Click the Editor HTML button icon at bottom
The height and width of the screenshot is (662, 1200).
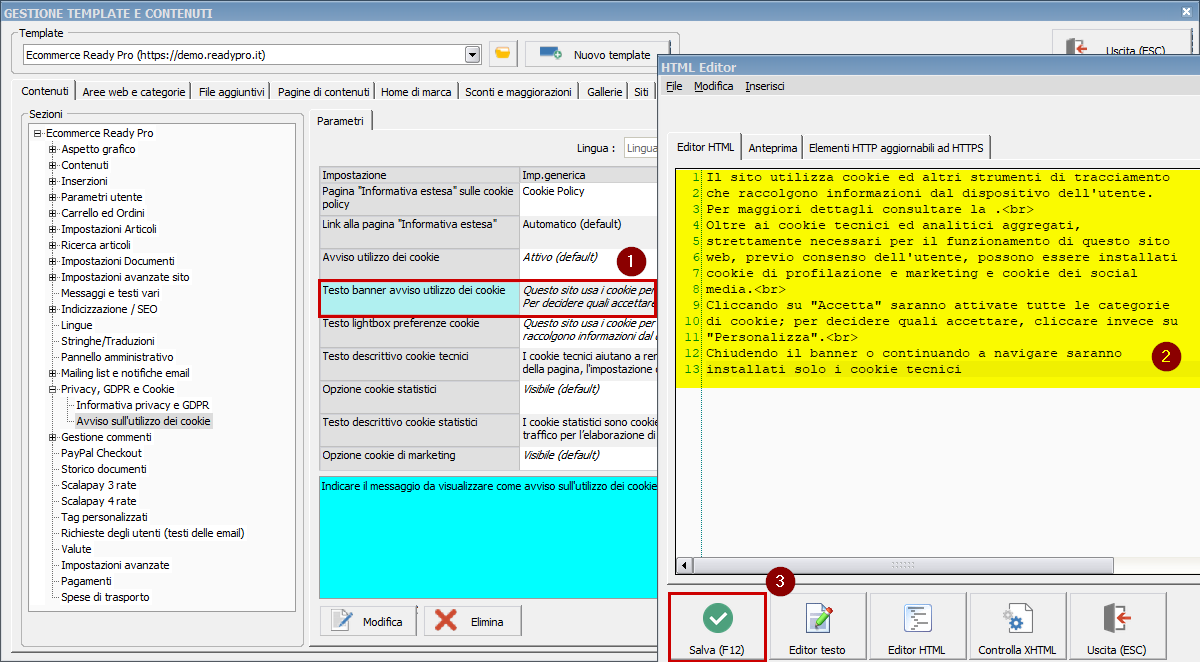(917, 618)
